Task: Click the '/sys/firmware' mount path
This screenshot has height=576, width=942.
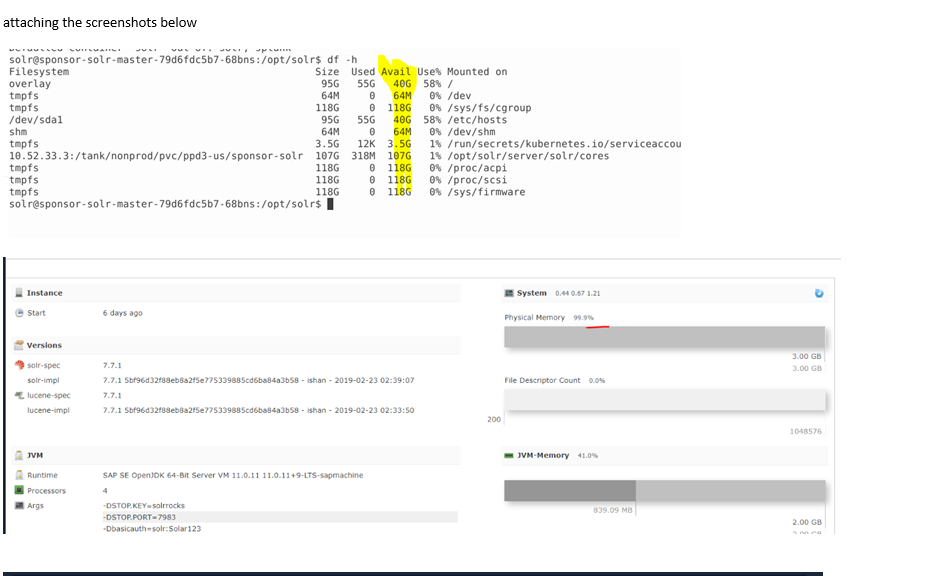Action: coord(486,192)
